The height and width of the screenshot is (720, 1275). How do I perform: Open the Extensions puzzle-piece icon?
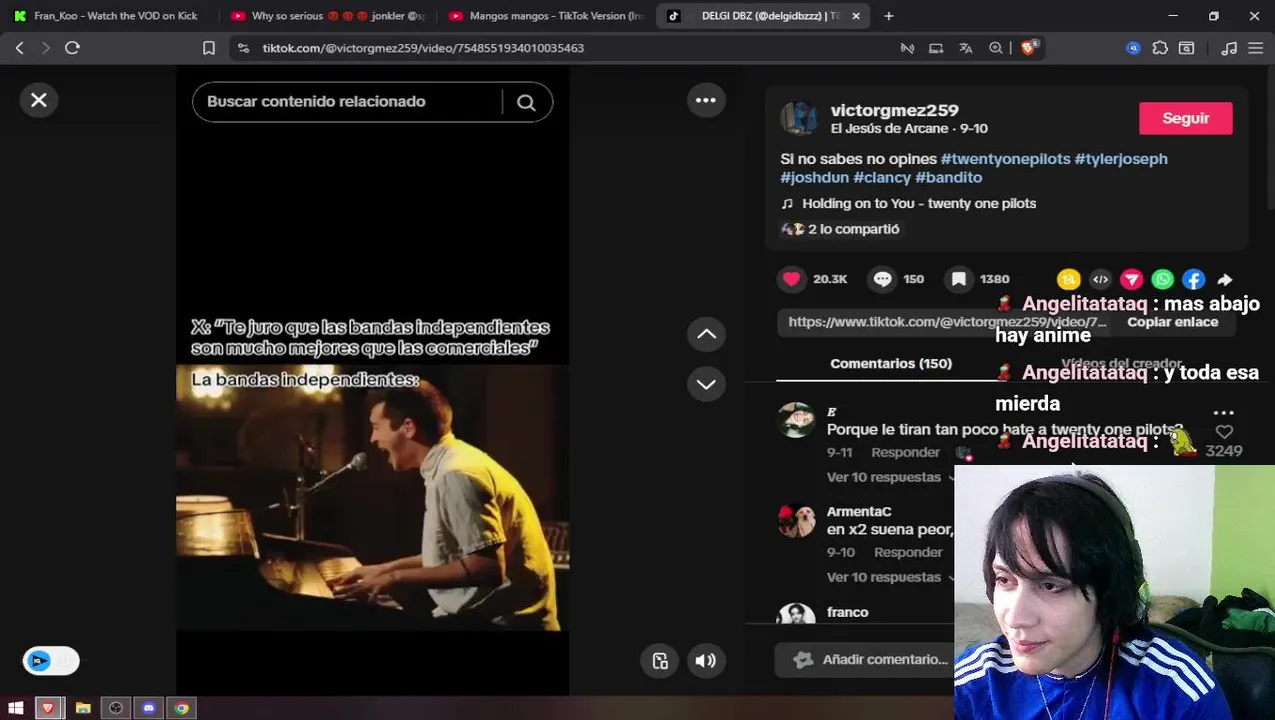point(1160,48)
